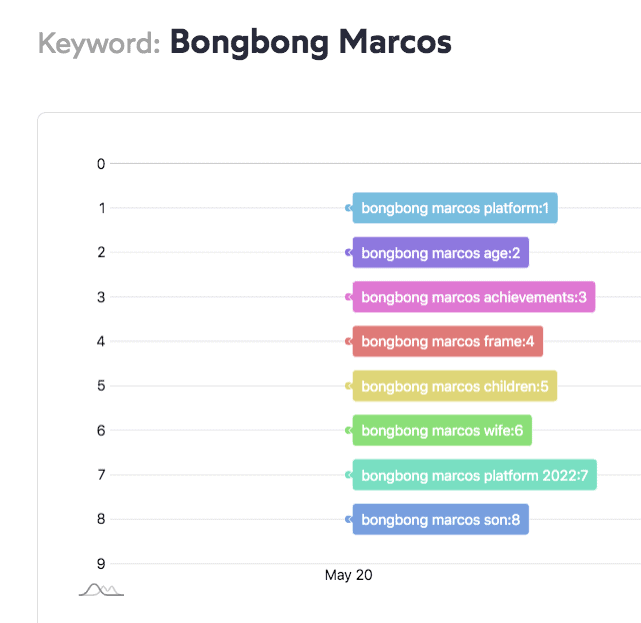Viewport: 641px width, 623px height.
Task: Click the chart-type wave icon below the chart
Action: point(101,590)
